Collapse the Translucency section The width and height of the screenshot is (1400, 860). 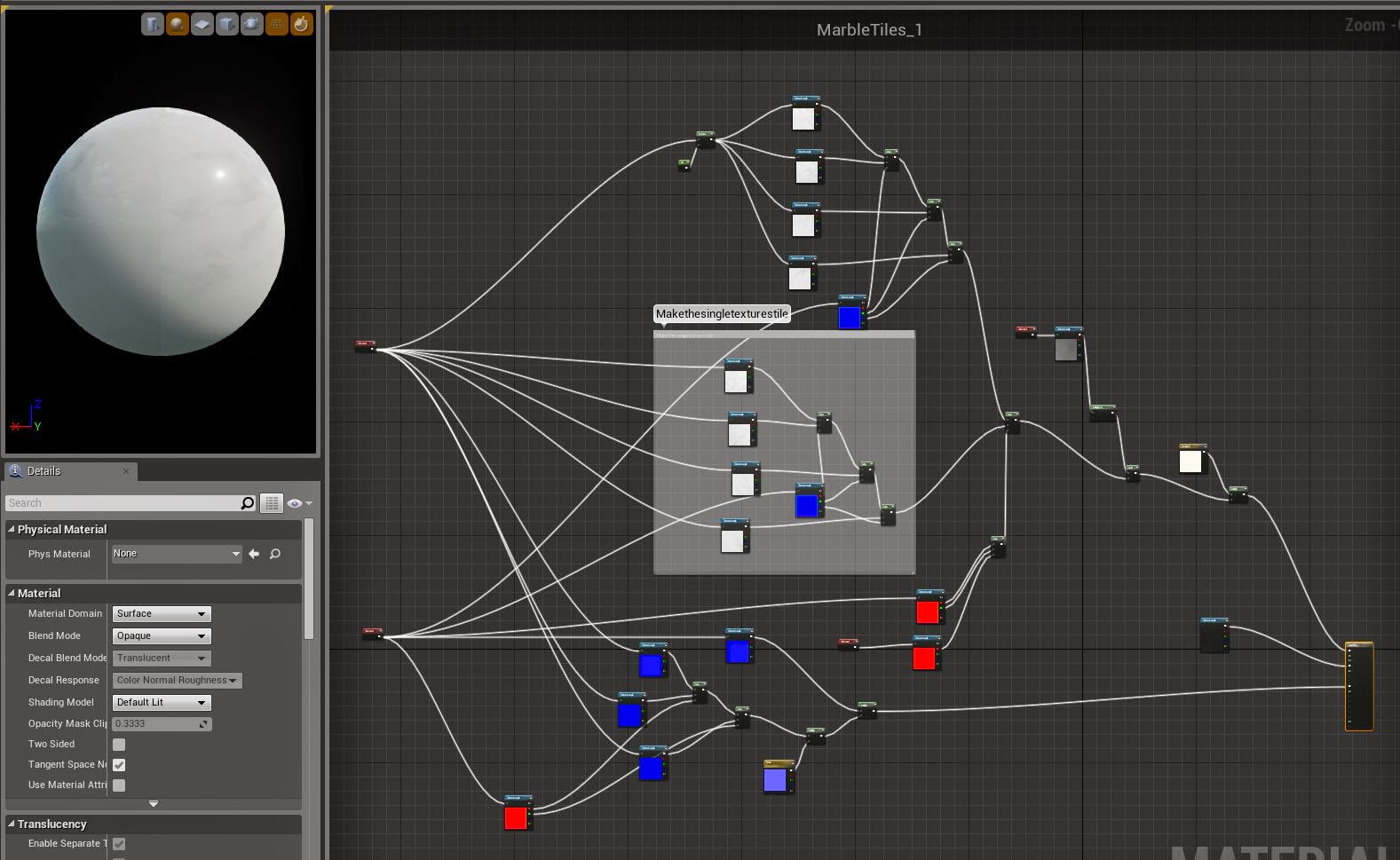[x=12, y=824]
